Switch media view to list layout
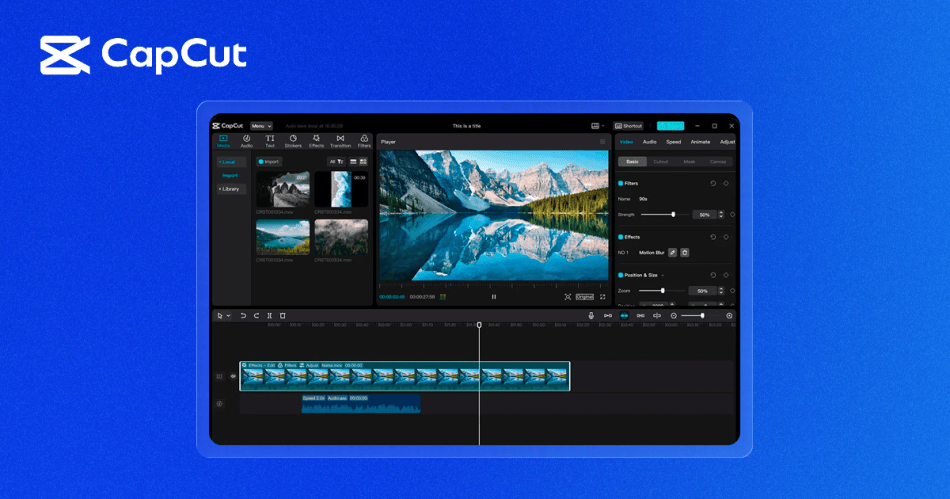This screenshot has width=950, height=499. click(x=353, y=162)
